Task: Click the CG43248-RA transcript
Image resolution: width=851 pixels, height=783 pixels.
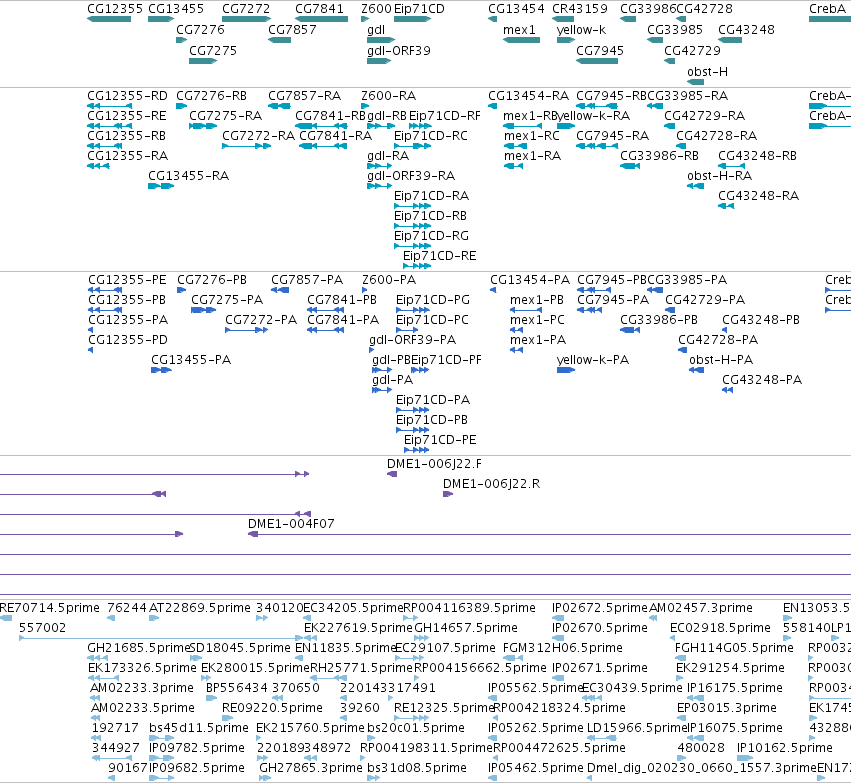Action: (726, 206)
